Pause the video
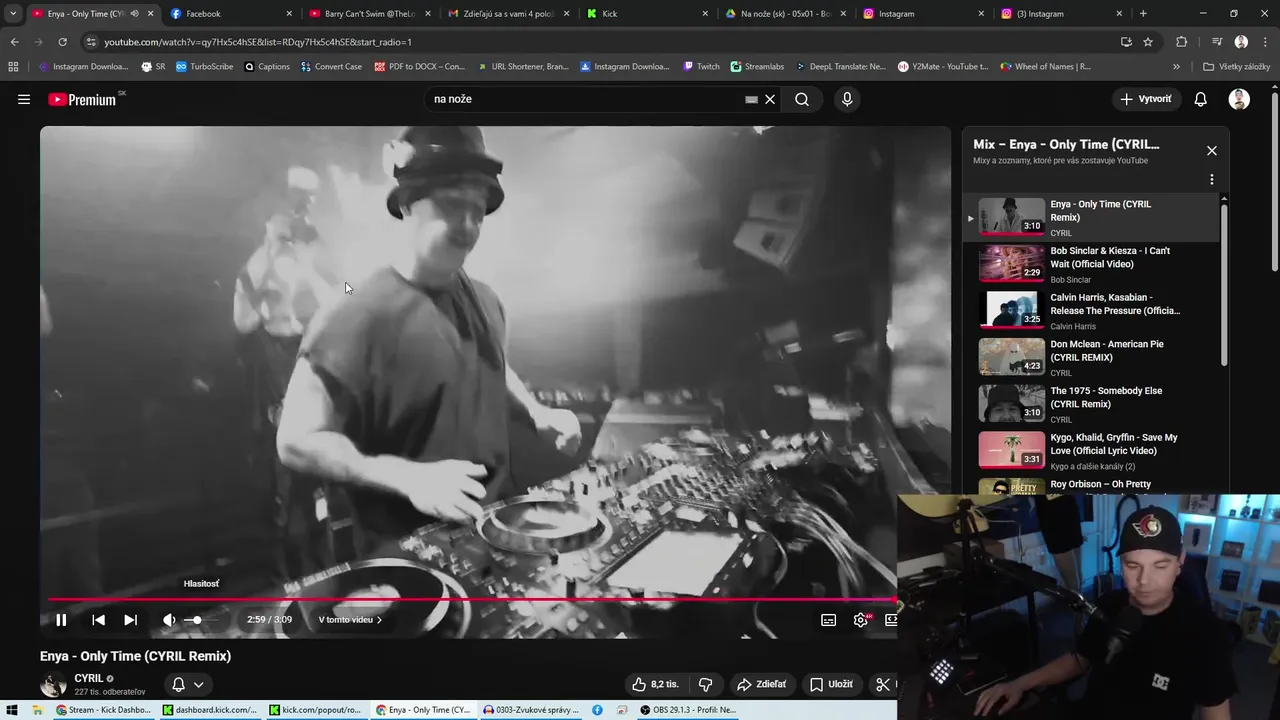The image size is (1280, 720). (61, 620)
